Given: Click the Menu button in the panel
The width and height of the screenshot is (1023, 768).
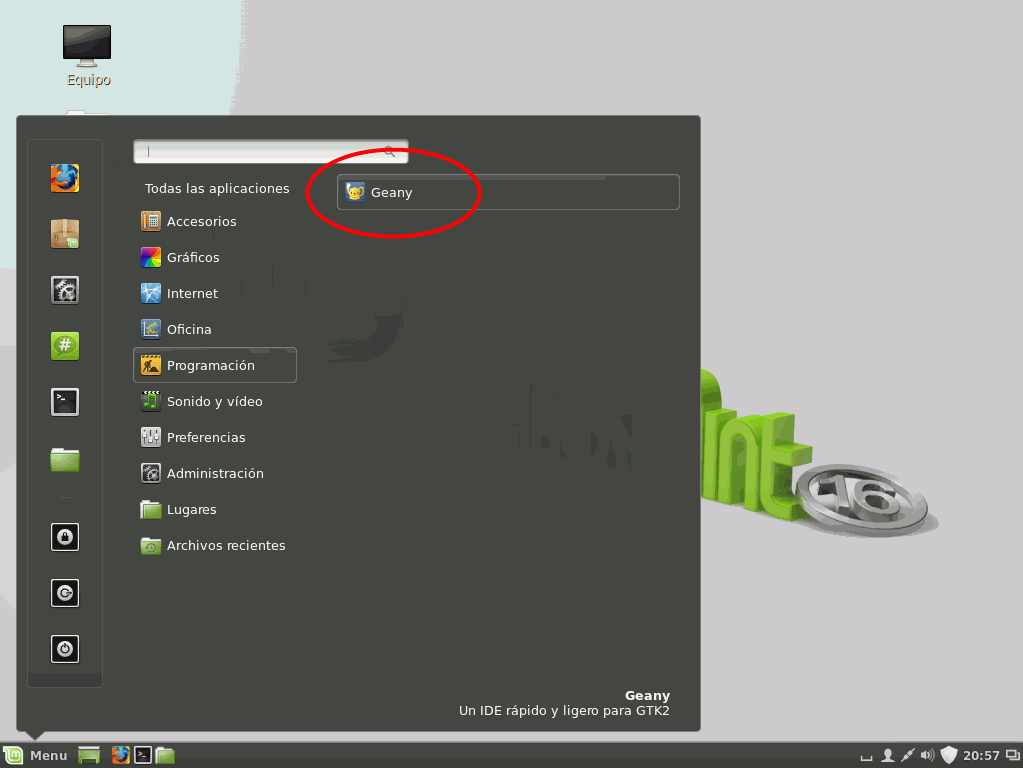Looking at the screenshot, I should click(36, 755).
